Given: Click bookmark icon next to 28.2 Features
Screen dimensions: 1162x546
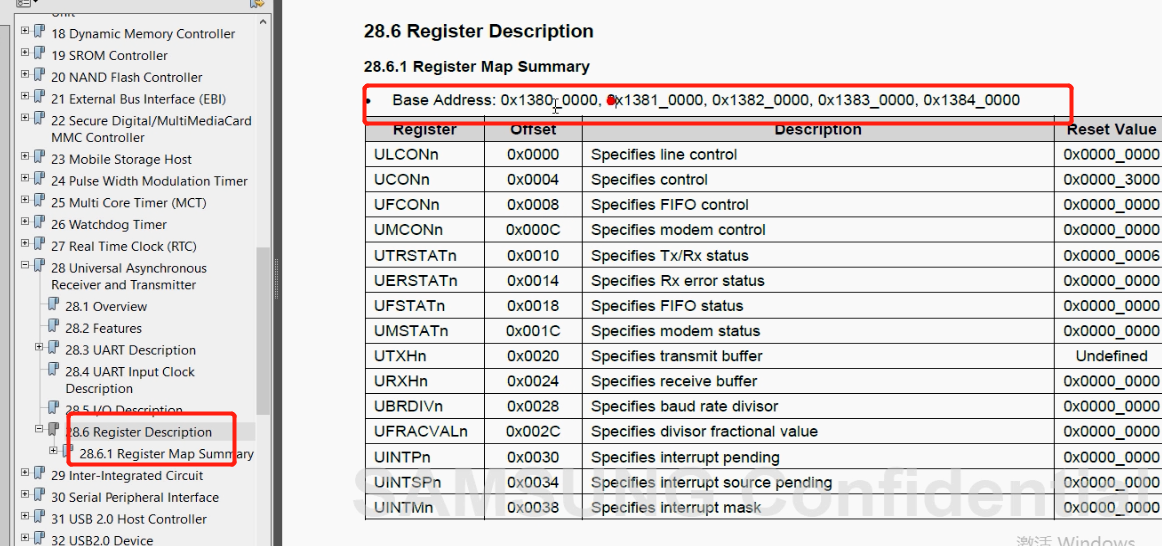Looking at the screenshot, I should point(53,327).
